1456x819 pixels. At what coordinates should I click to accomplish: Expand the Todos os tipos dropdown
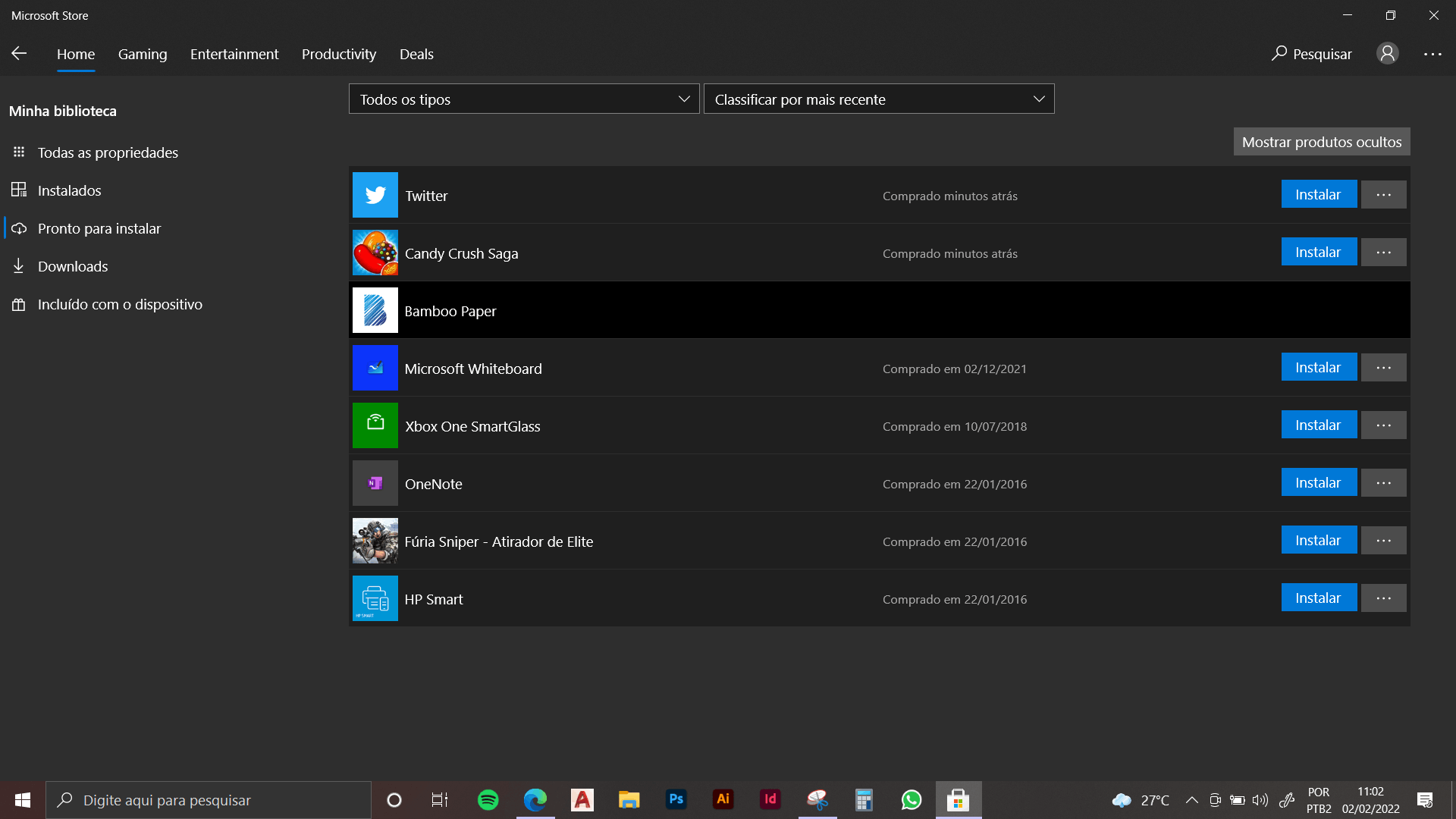click(524, 99)
